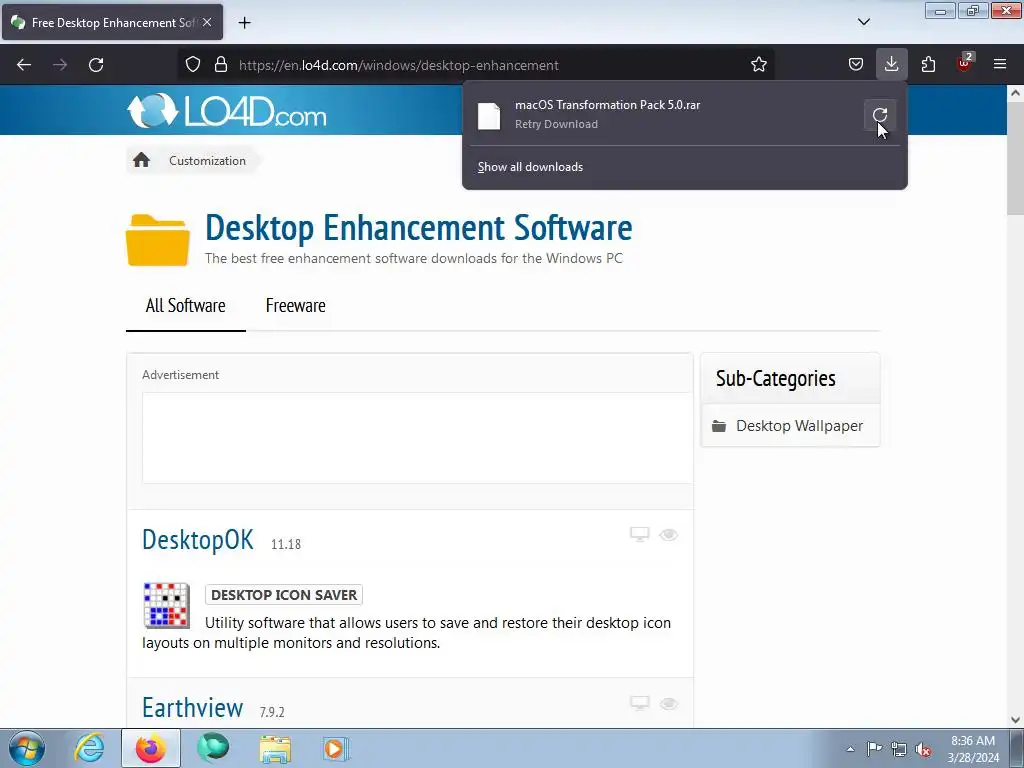Screen dimensions: 1024x768
Task: Click the forward navigation arrow
Action: tap(60, 65)
